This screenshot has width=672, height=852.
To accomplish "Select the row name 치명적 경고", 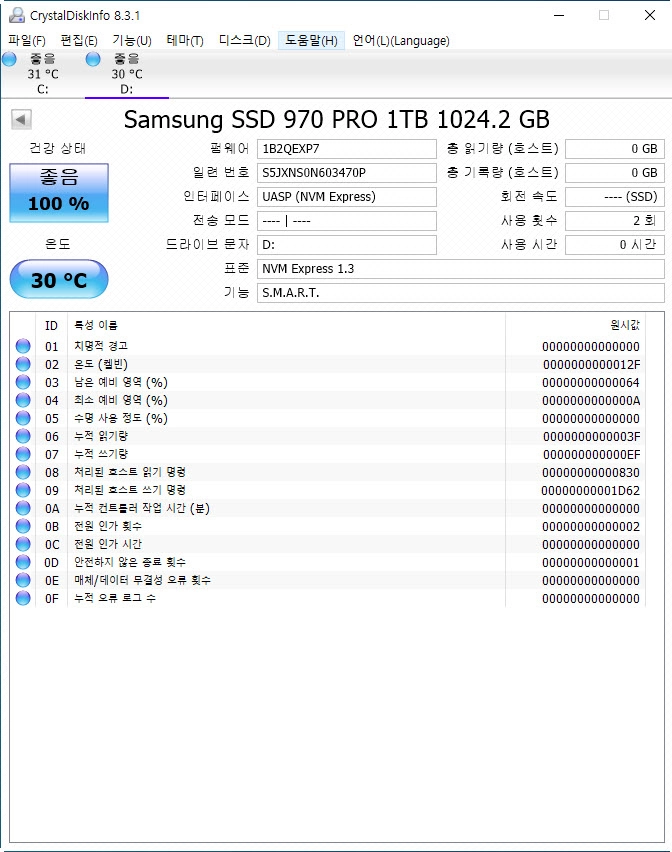I will 101,346.
